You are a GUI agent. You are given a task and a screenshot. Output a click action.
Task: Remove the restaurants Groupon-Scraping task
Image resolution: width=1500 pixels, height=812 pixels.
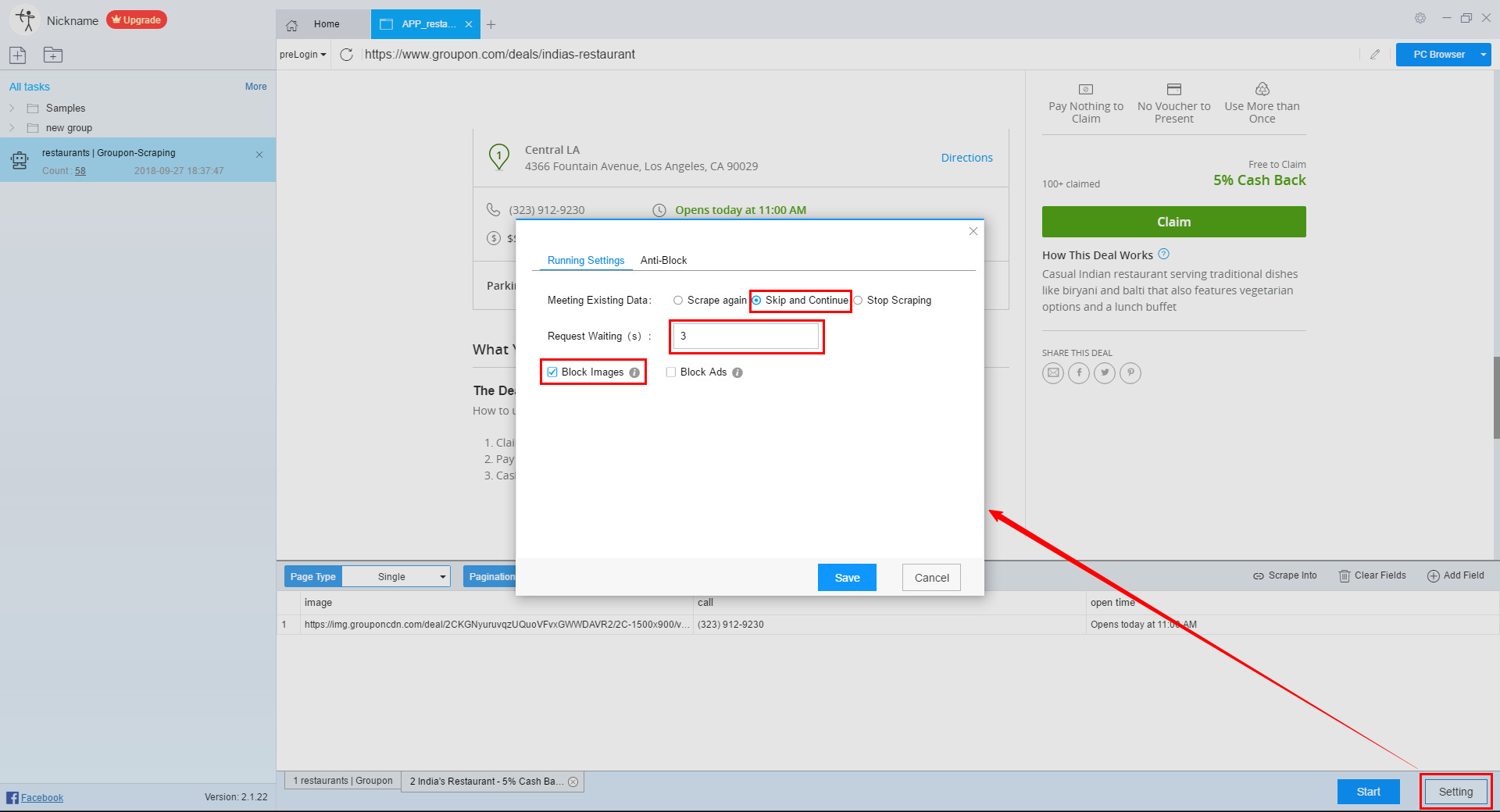pyautogui.click(x=259, y=155)
